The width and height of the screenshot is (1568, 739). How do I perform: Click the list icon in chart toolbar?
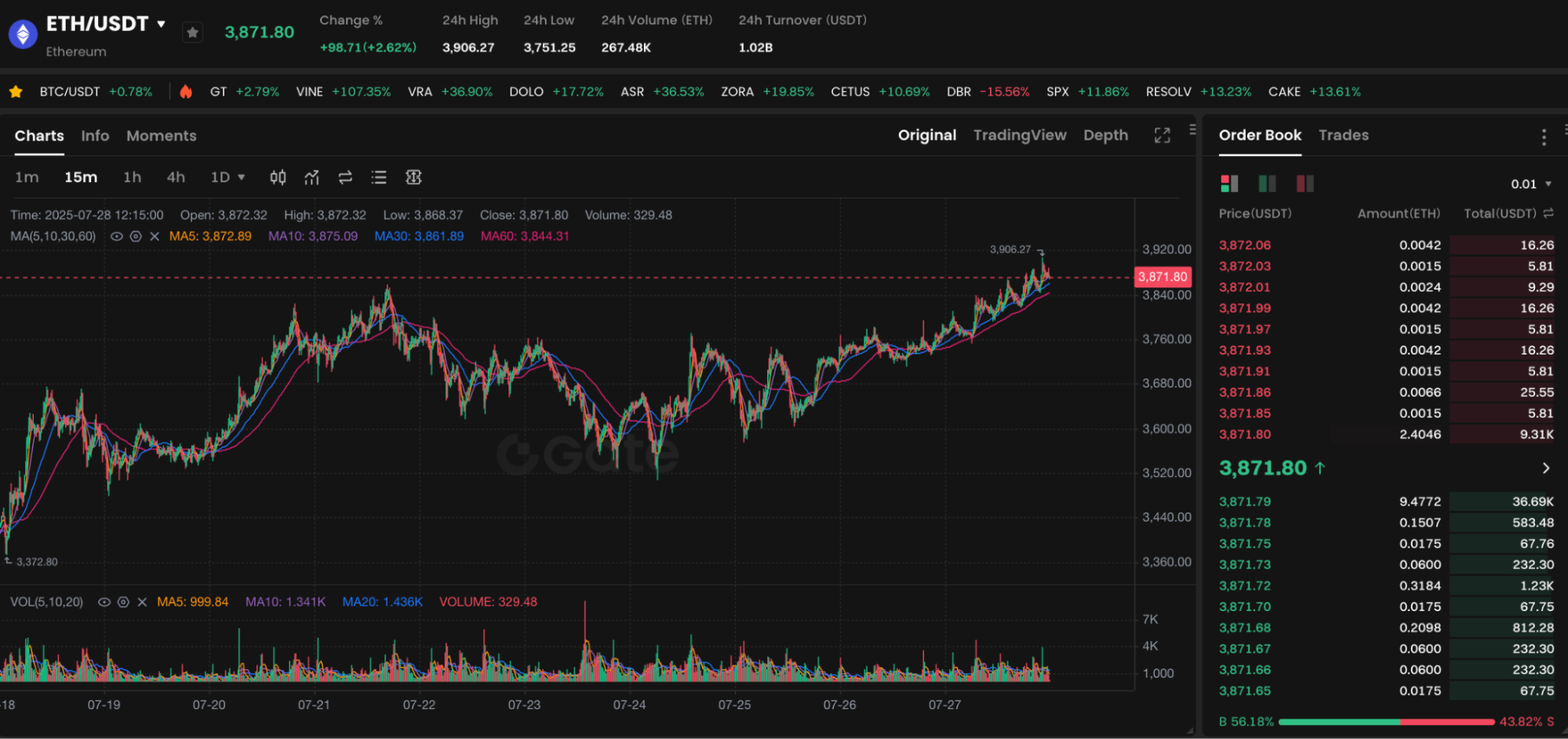pos(379,177)
